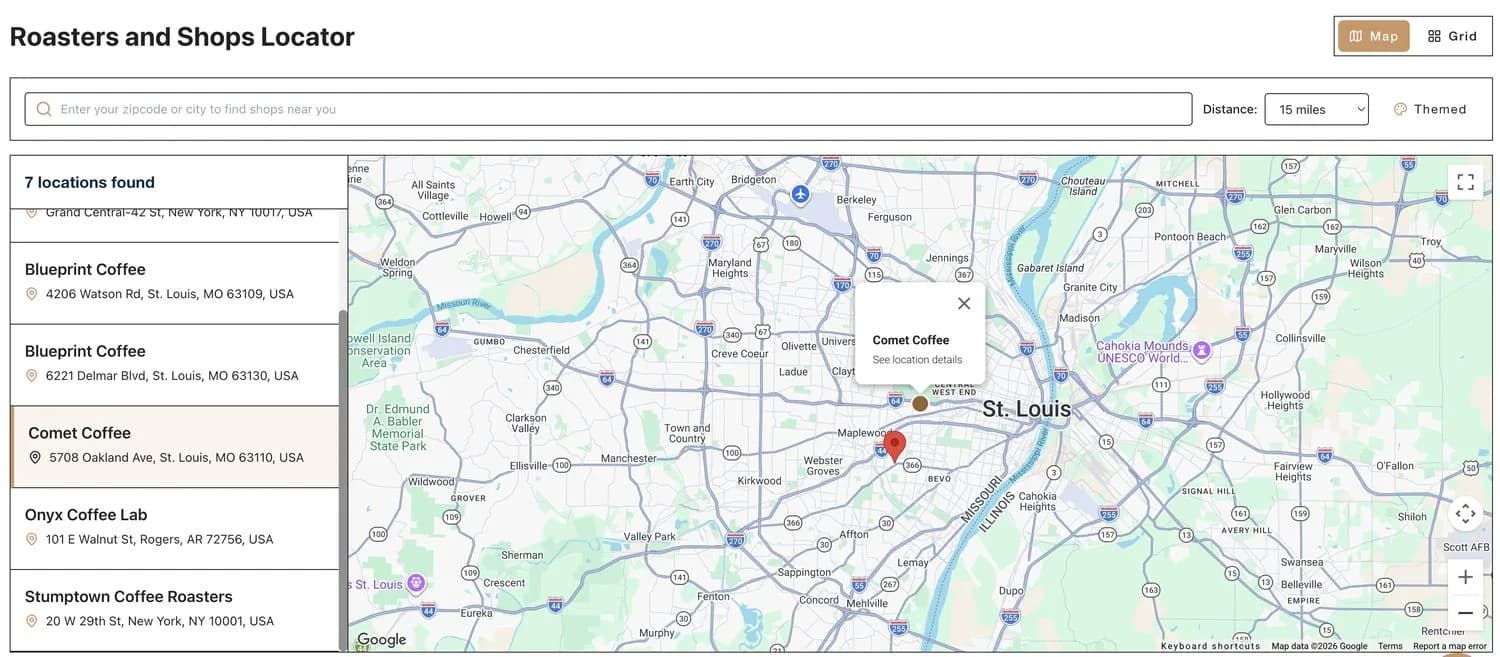The width and height of the screenshot is (1500, 657).
Task: Focus the zipcode or city search field
Action: coord(608,109)
